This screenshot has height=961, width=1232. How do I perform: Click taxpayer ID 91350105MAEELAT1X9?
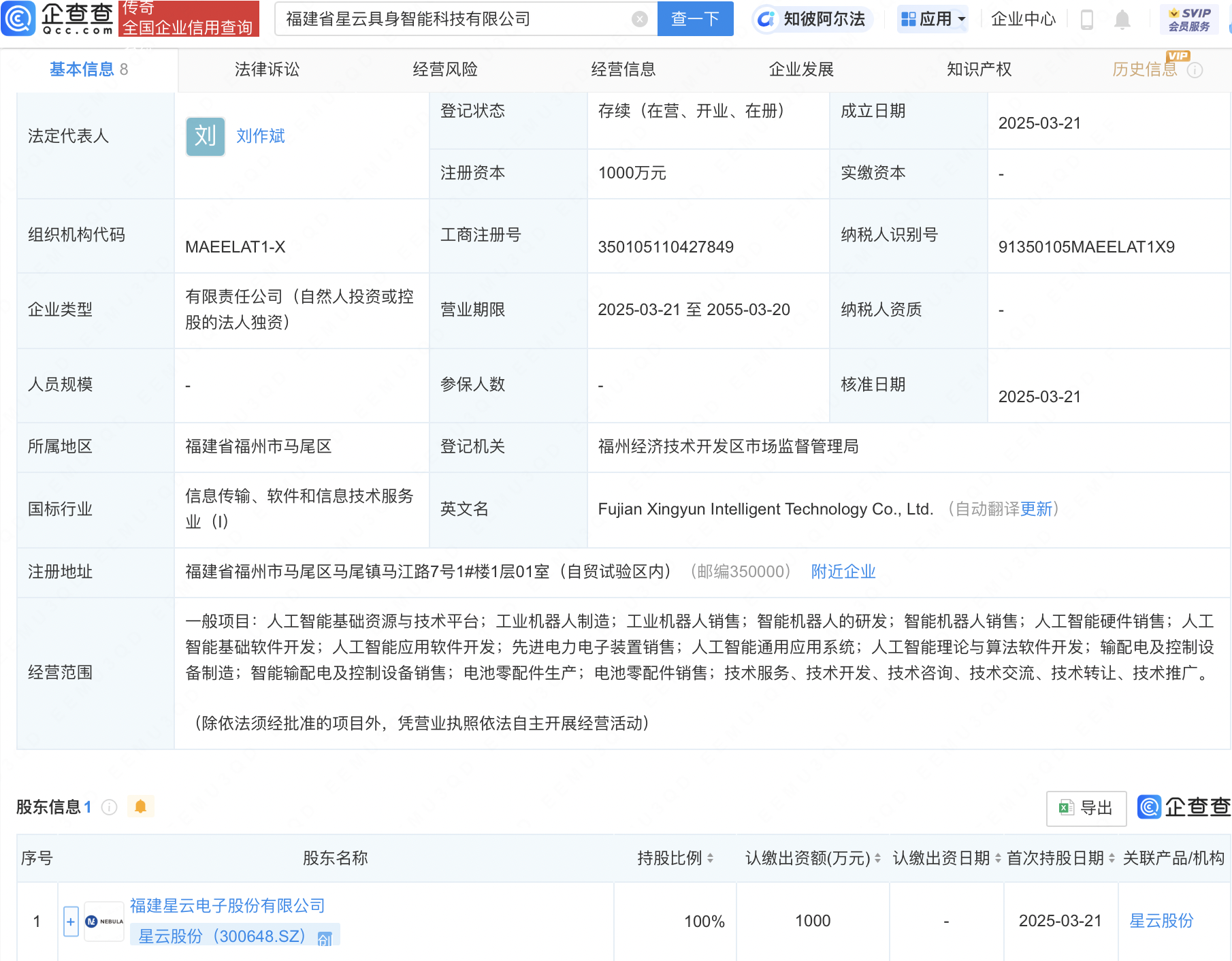1086,247
